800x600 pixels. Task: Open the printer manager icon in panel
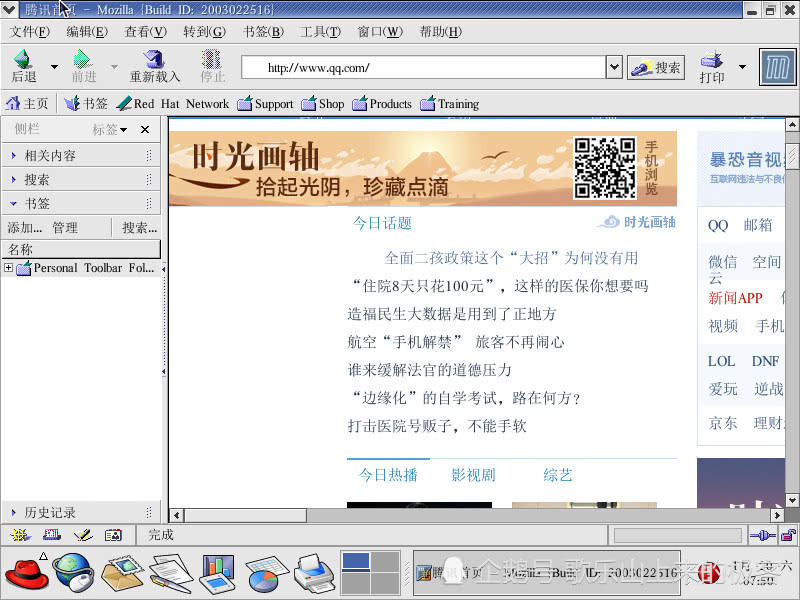pyautogui.click(x=315, y=575)
